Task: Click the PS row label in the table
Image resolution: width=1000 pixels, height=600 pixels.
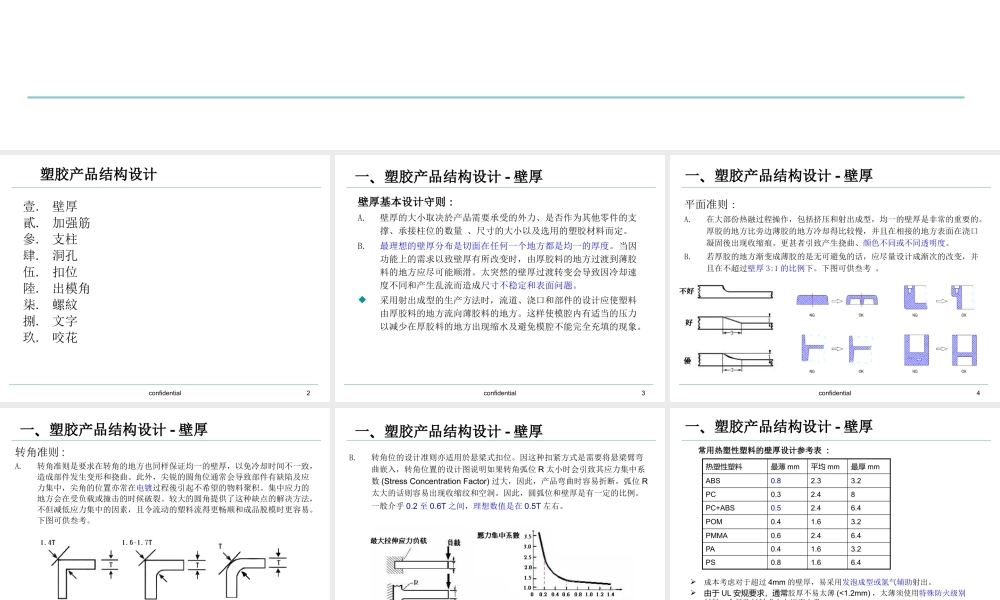Action: coord(710,562)
